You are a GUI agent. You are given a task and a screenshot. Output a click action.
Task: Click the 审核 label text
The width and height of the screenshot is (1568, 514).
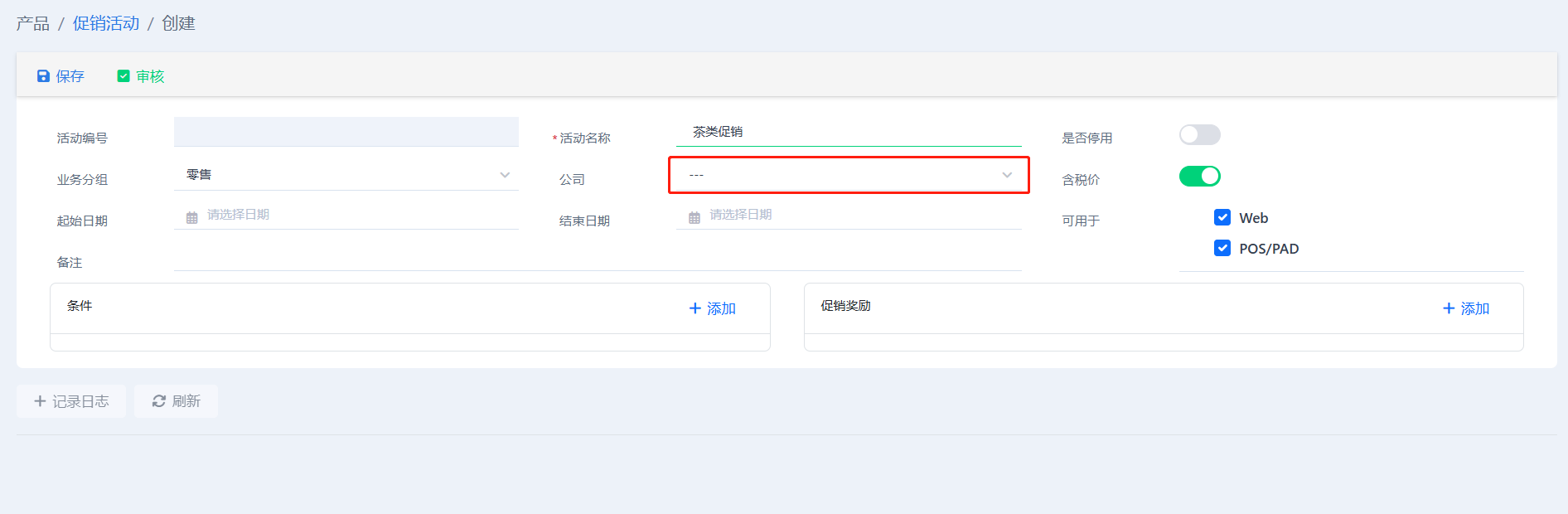(151, 76)
